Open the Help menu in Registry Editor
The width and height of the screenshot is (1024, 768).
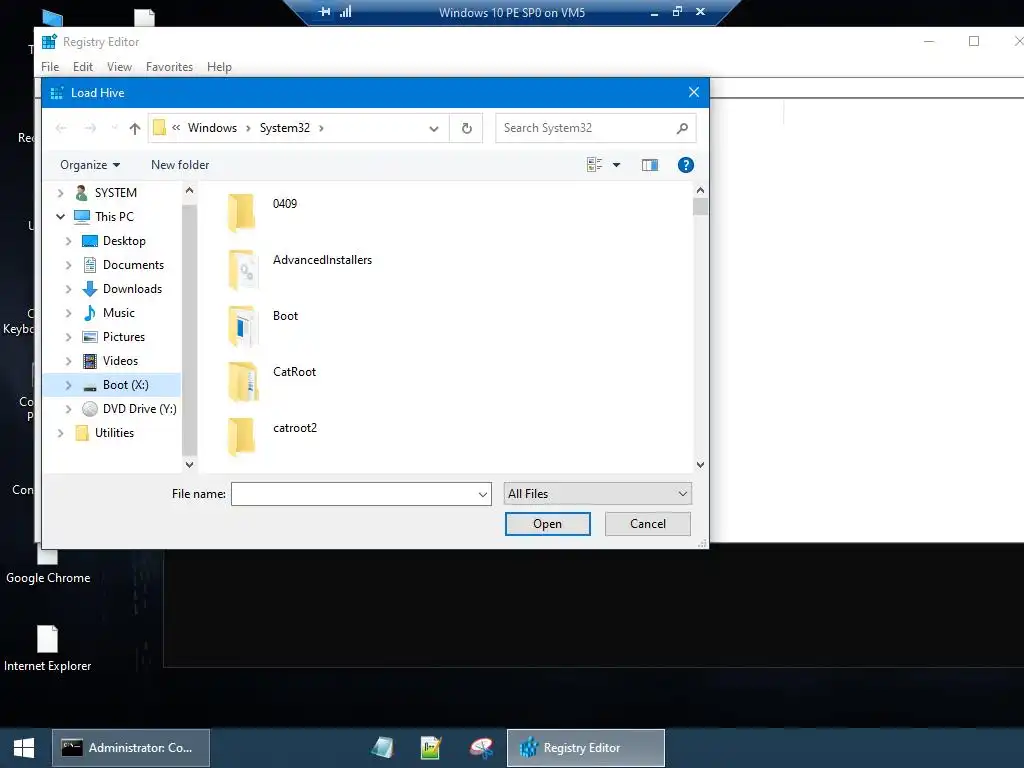219,67
